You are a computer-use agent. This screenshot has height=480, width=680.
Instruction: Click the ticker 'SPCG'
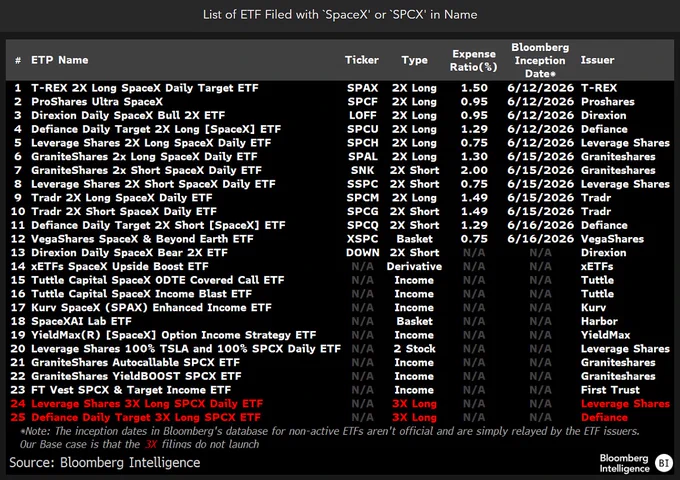click(x=362, y=212)
